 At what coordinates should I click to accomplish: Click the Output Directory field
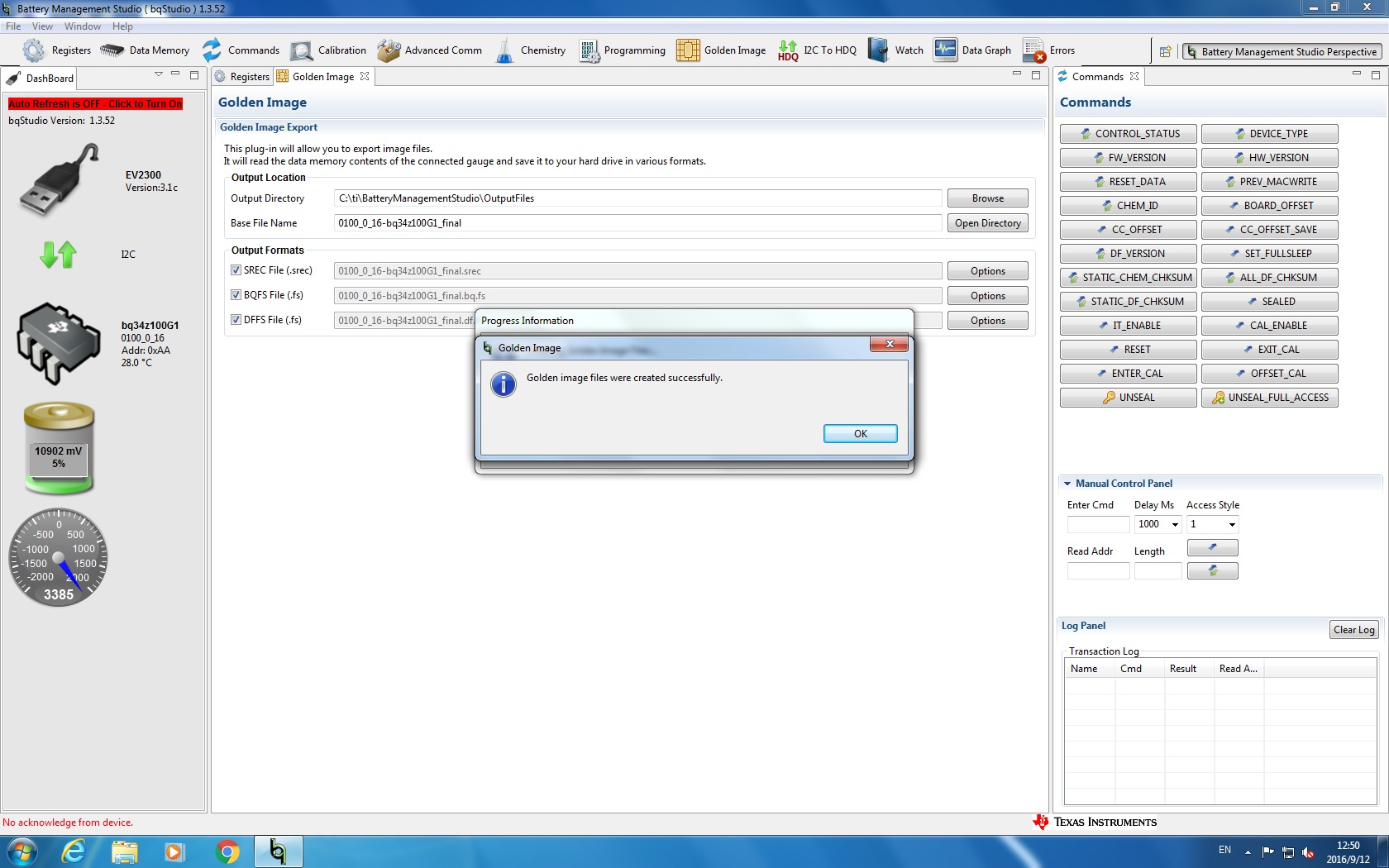637,198
